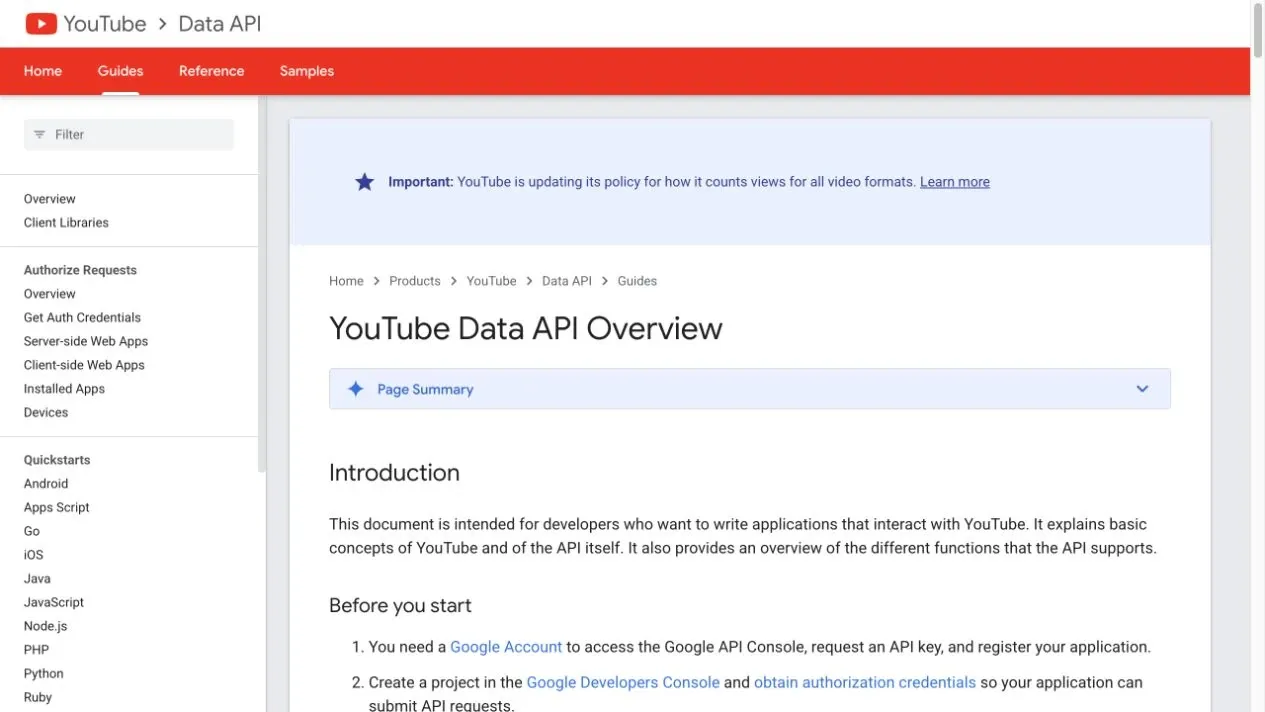Open Server-side Web Apps guide
1265x712 pixels.
pyautogui.click(x=86, y=341)
